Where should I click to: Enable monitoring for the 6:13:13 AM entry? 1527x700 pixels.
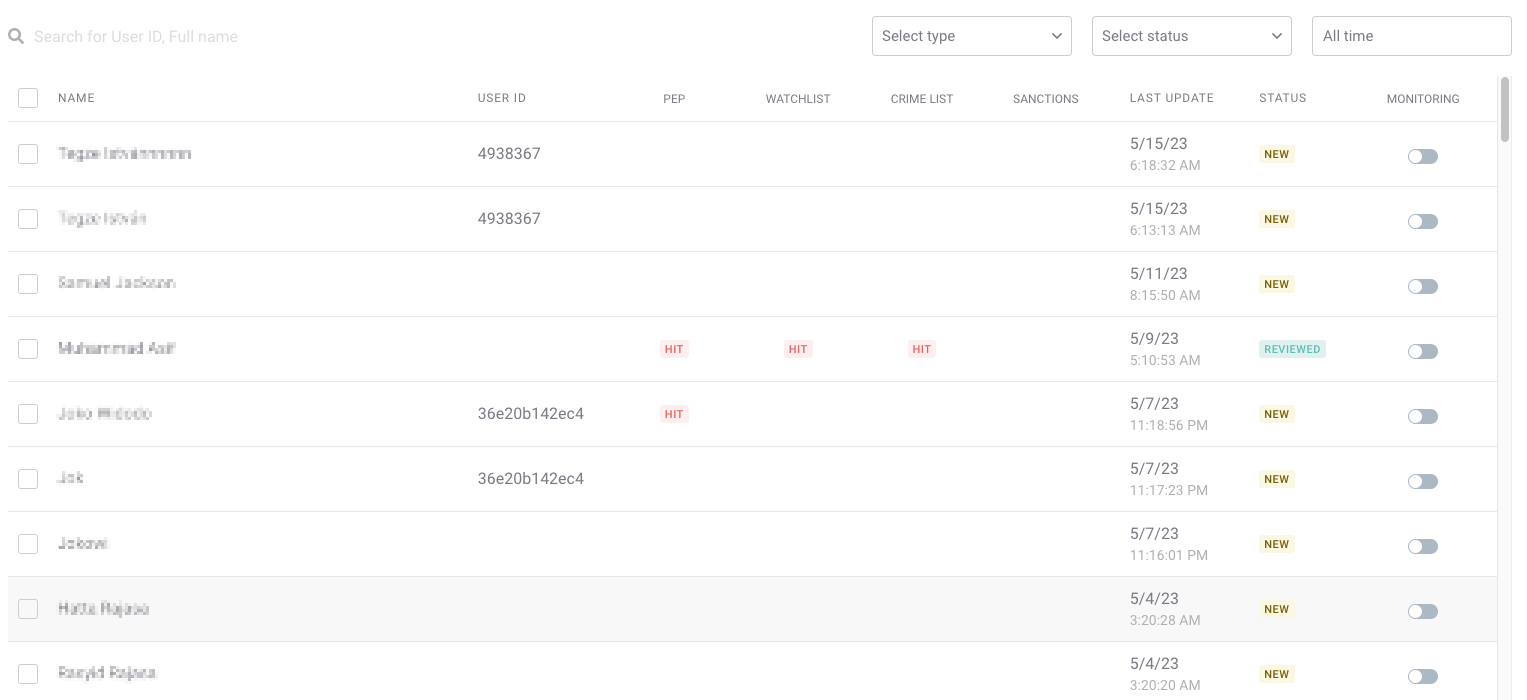tap(1422, 221)
